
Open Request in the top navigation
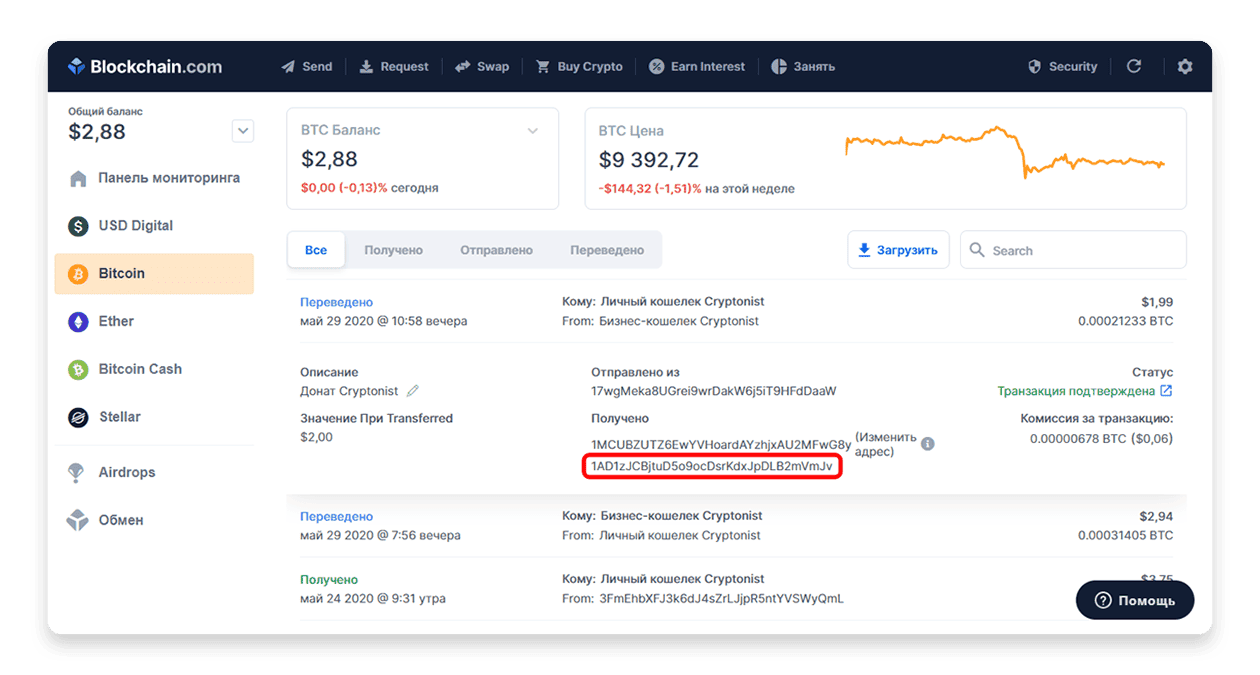[394, 67]
